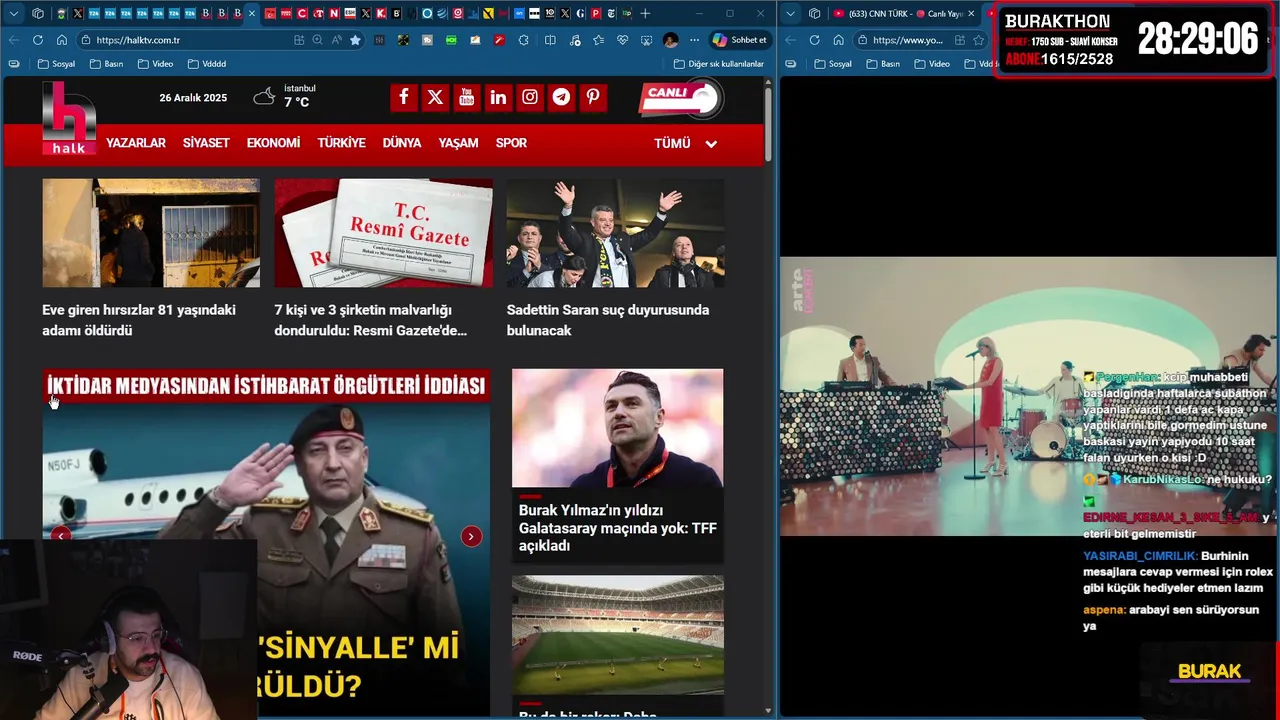Open Extensions puzzle icon in left browser
This screenshot has width=1280, height=720.
(523, 40)
